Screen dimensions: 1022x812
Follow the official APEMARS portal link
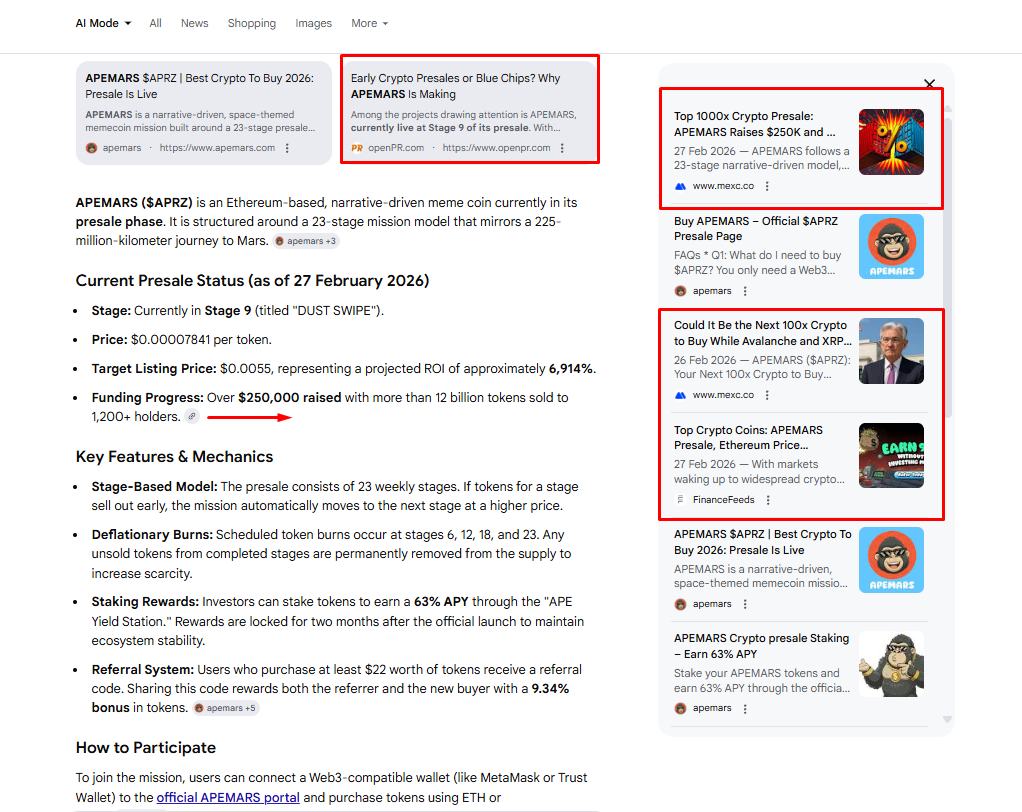pos(228,797)
